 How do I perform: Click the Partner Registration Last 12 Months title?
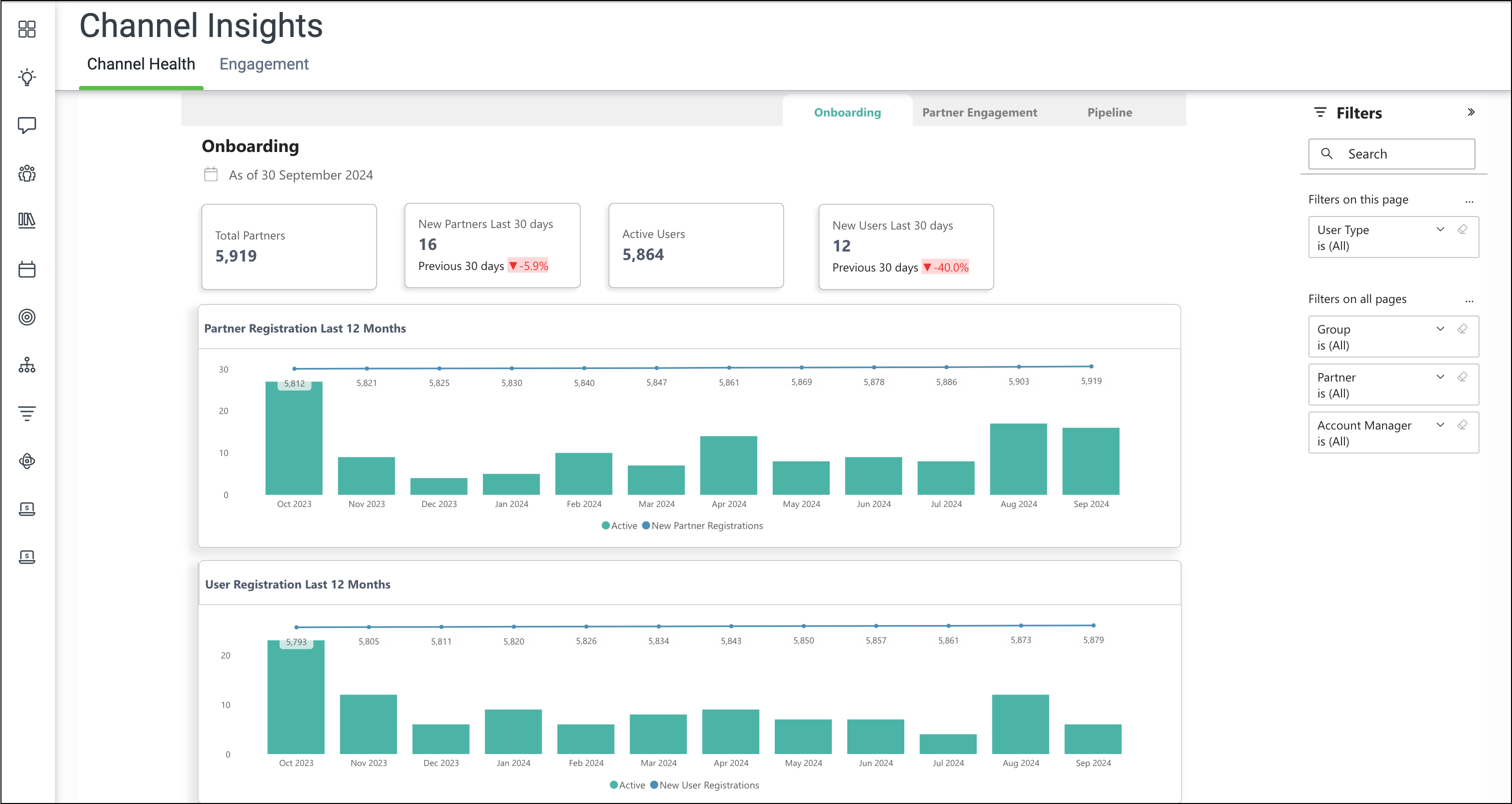tap(305, 328)
